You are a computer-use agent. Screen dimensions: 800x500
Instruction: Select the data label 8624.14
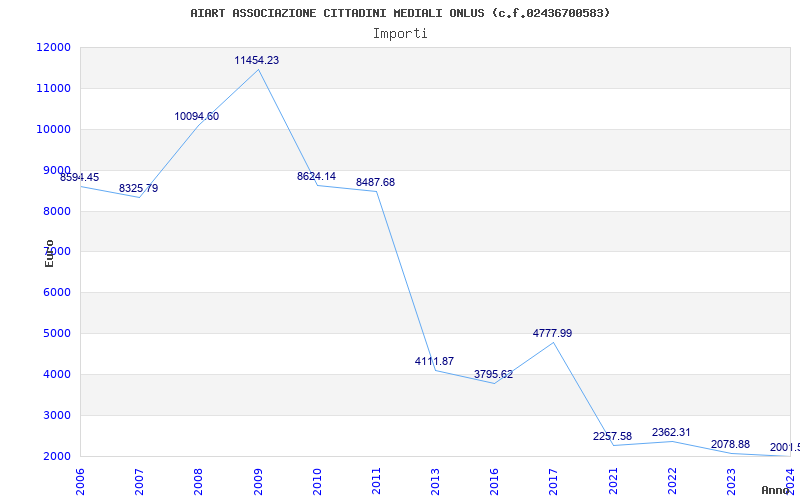click(316, 177)
